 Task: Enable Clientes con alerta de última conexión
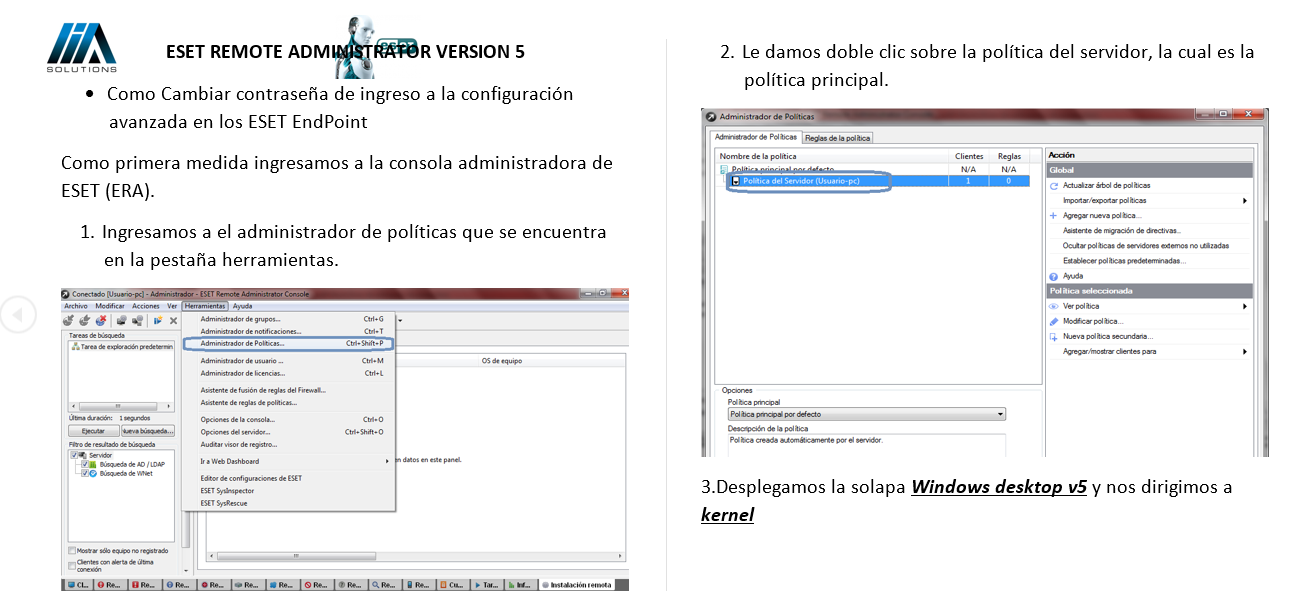tap(72, 565)
